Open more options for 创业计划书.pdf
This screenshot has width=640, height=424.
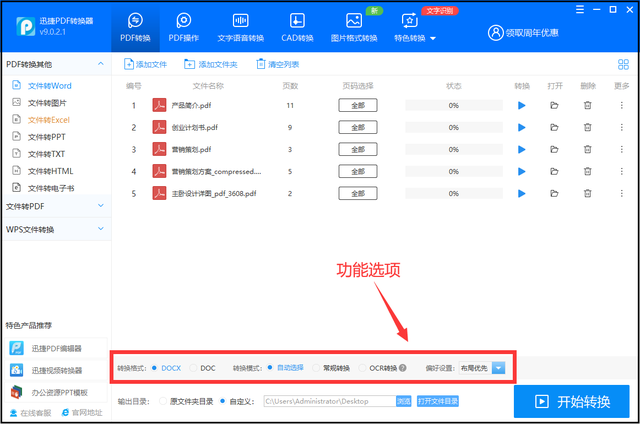[x=622, y=128]
